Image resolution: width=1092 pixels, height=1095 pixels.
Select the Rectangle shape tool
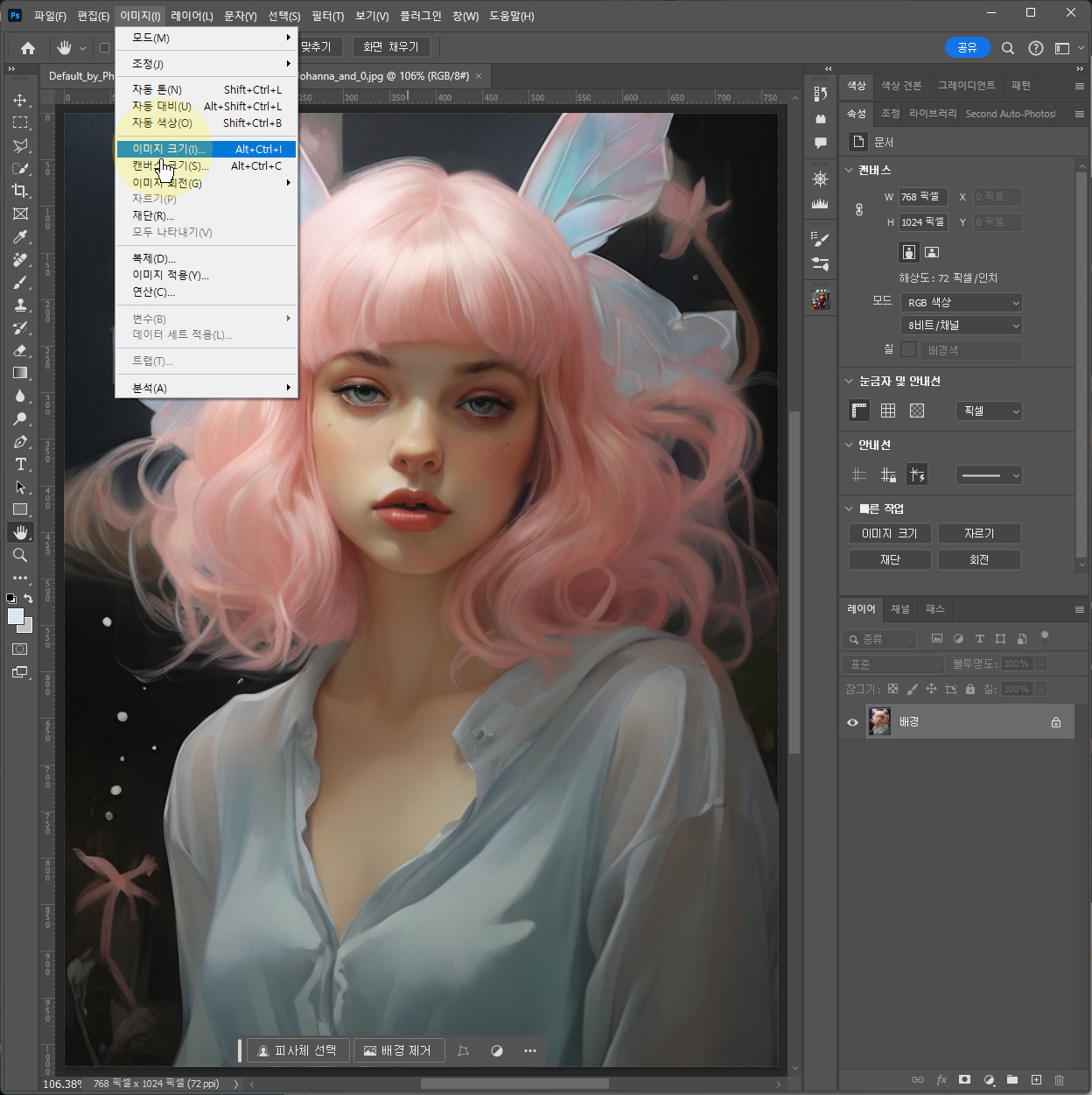coord(20,509)
